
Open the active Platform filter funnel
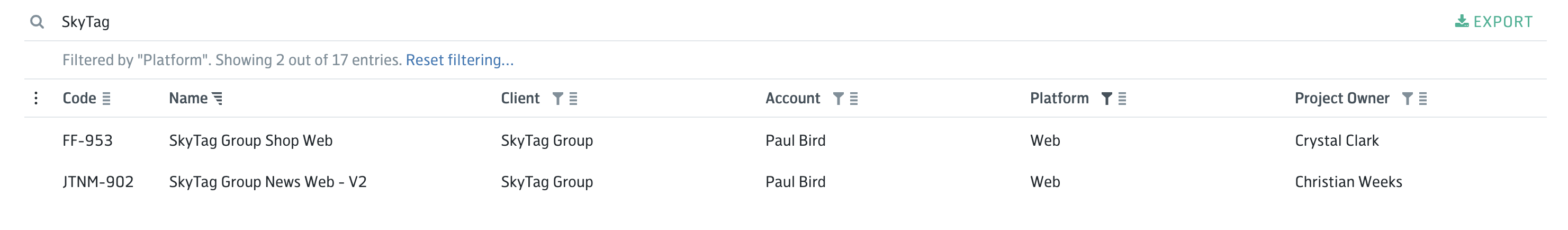pos(1106,99)
